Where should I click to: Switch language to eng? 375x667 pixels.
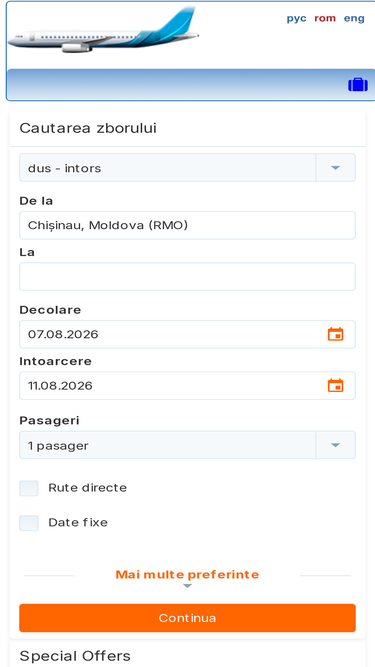pyautogui.click(x=354, y=18)
